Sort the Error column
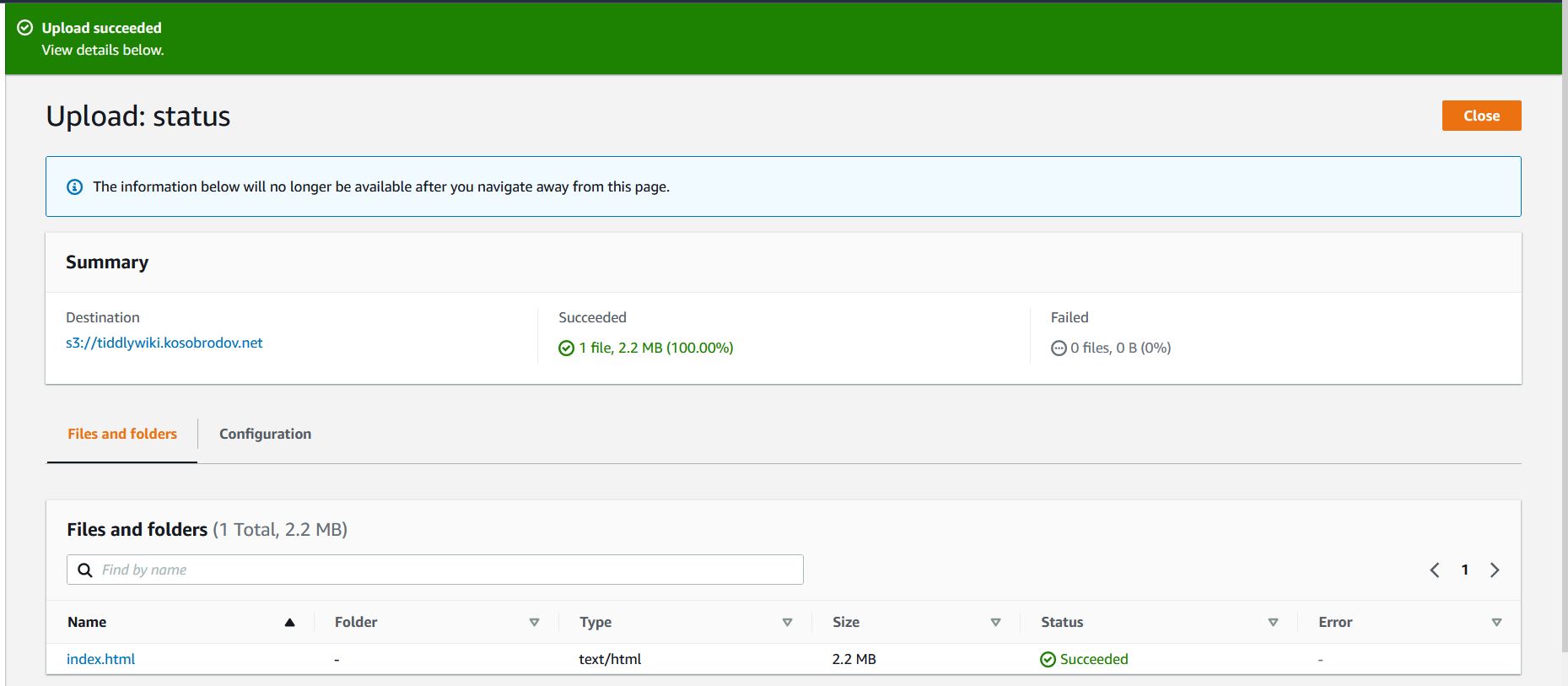This screenshot has height=686, width=1568. click(1496, 623)
